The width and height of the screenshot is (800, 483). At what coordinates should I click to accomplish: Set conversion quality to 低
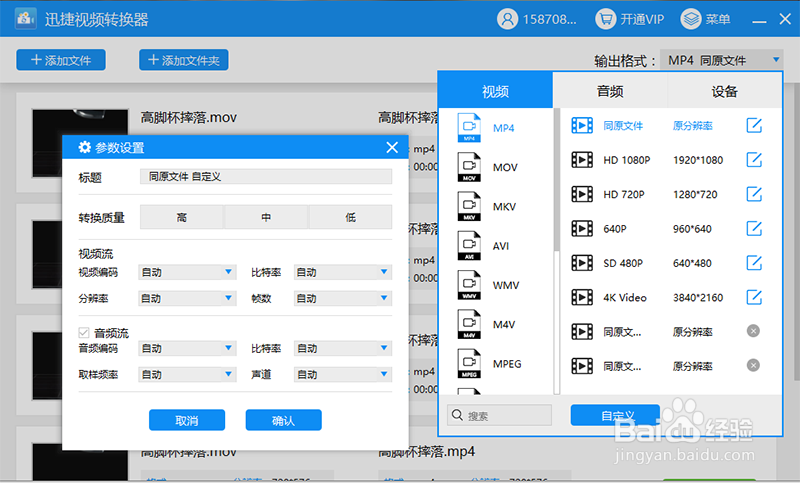click(351, 217)
